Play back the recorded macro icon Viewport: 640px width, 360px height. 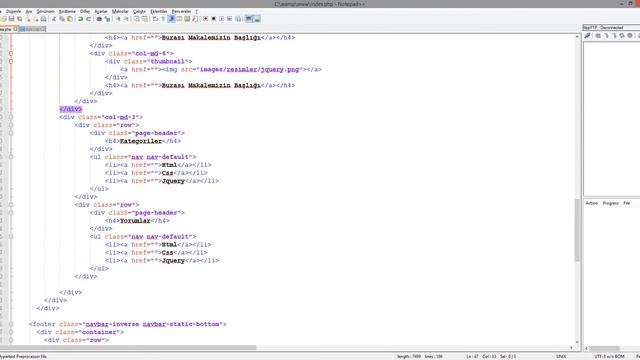[222, 19]
